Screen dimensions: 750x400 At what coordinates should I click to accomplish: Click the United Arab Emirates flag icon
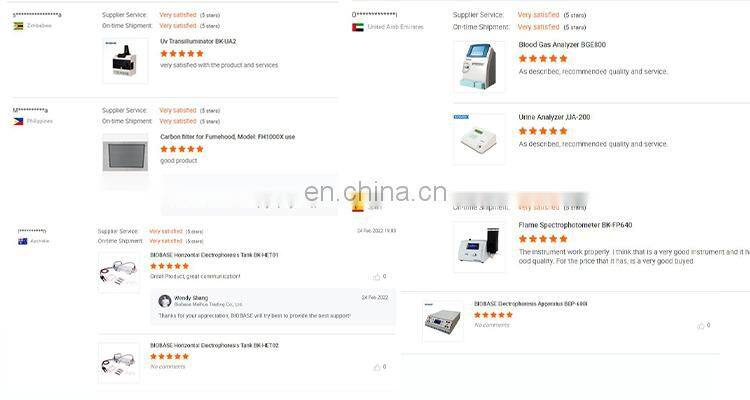[x=358, y=27]
